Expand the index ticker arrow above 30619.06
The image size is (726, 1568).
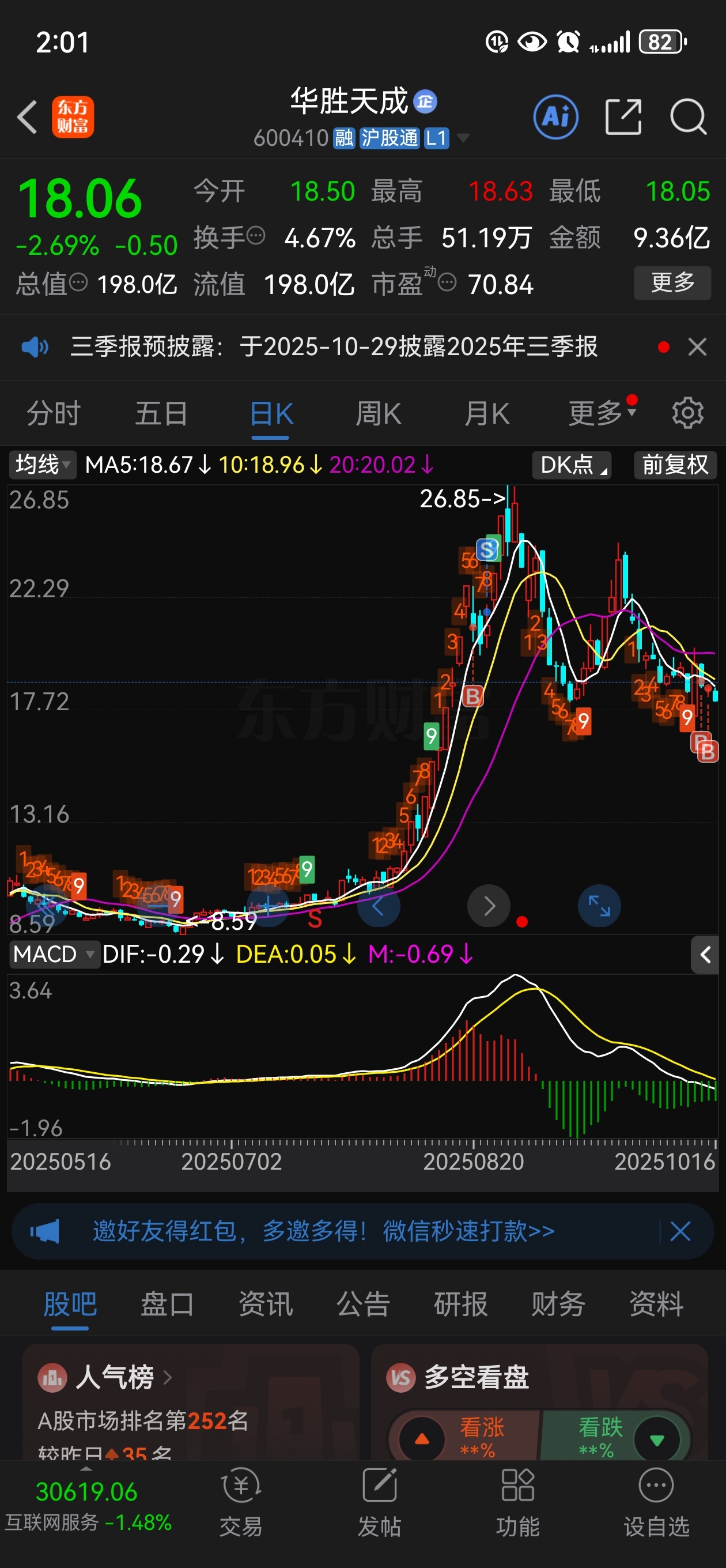[x=86, y=1468]
